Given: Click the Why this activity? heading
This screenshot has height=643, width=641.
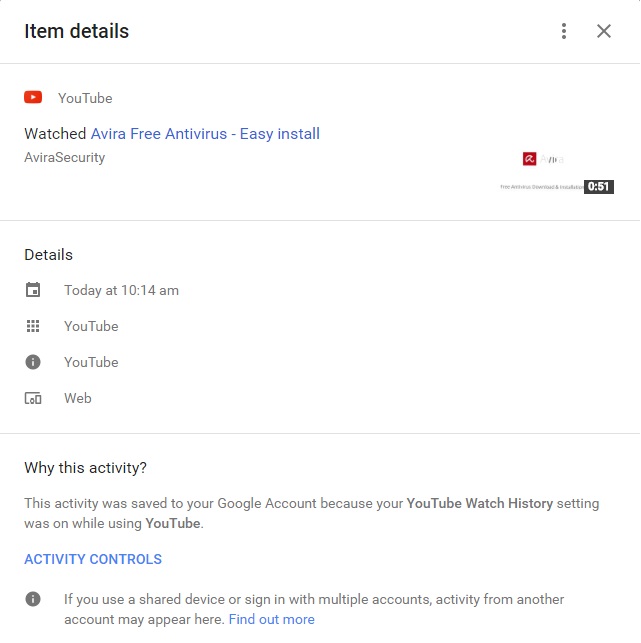Looking at the screenshot, I should tap(85, 467).
